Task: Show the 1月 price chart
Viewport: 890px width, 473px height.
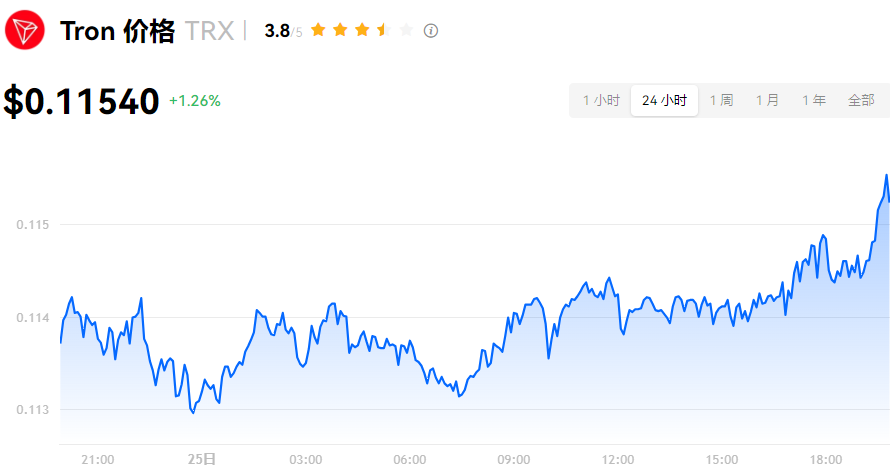Action: [x=767, y=100]
